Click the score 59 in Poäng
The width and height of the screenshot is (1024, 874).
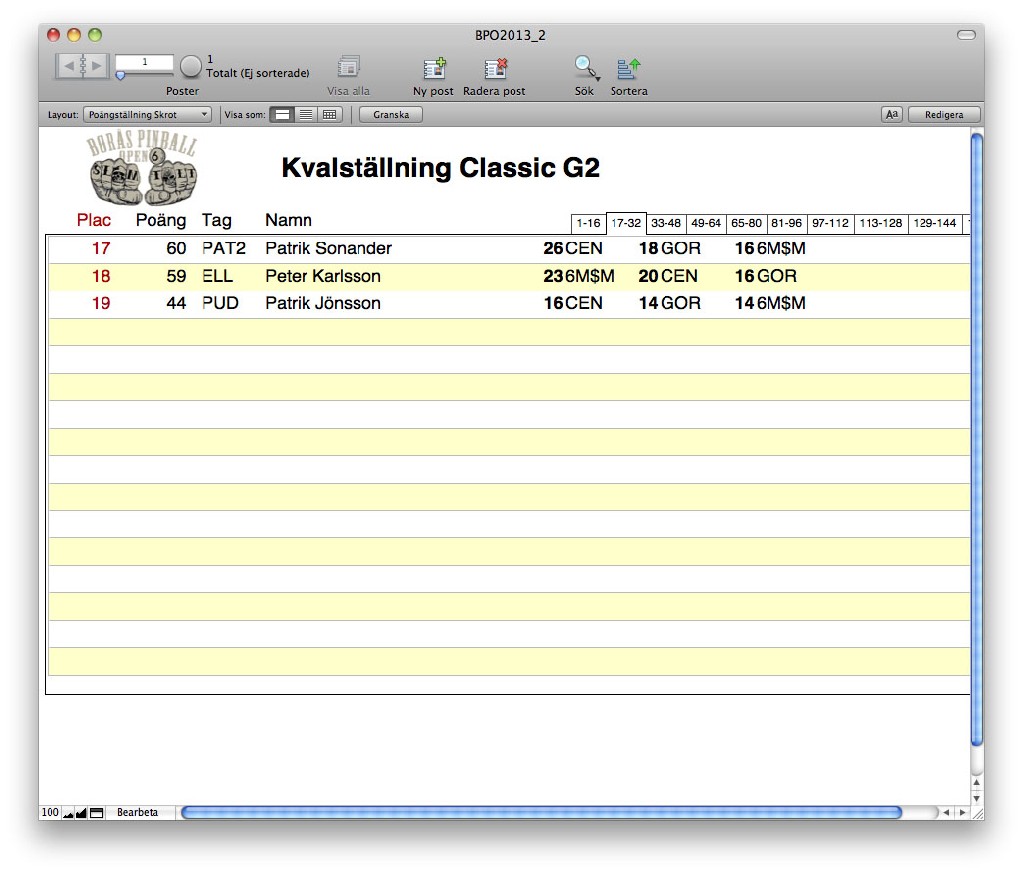tap(176, 276)
